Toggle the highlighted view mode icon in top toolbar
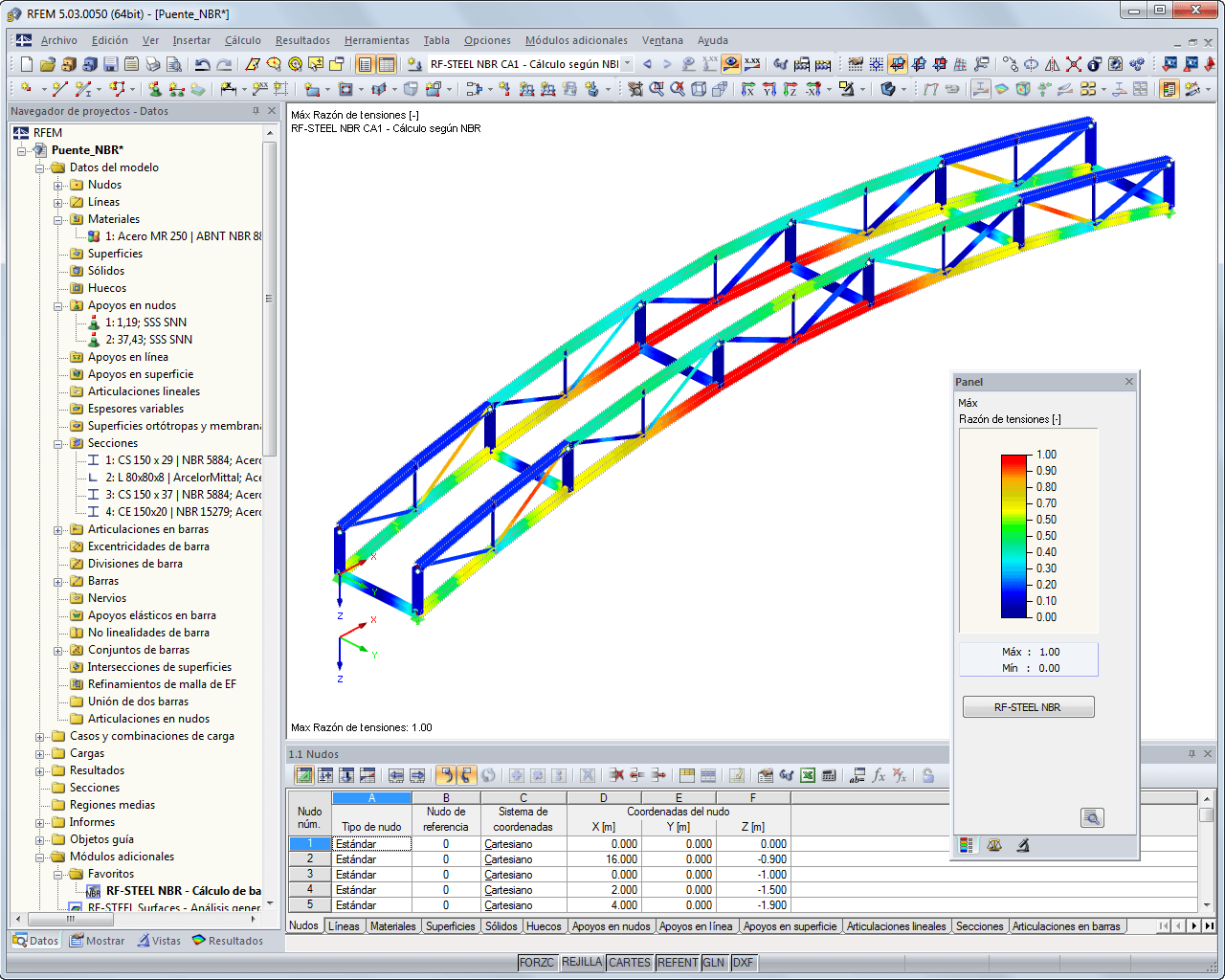The width and height of the screenshot is (1225, 980). coord(898,64)
